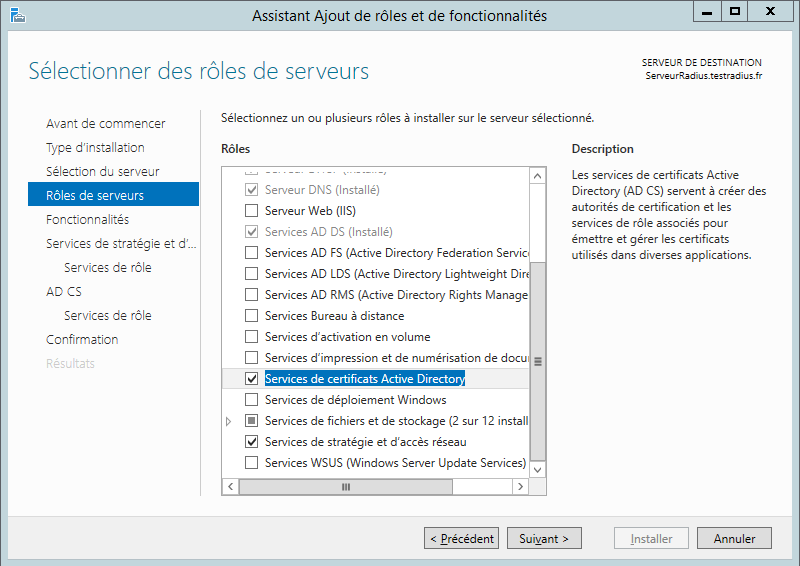Expand Services de fichiers et de stockage
The height and width of the screenshot is (566, 800).
pyautogui.click(x=229, y=421)
